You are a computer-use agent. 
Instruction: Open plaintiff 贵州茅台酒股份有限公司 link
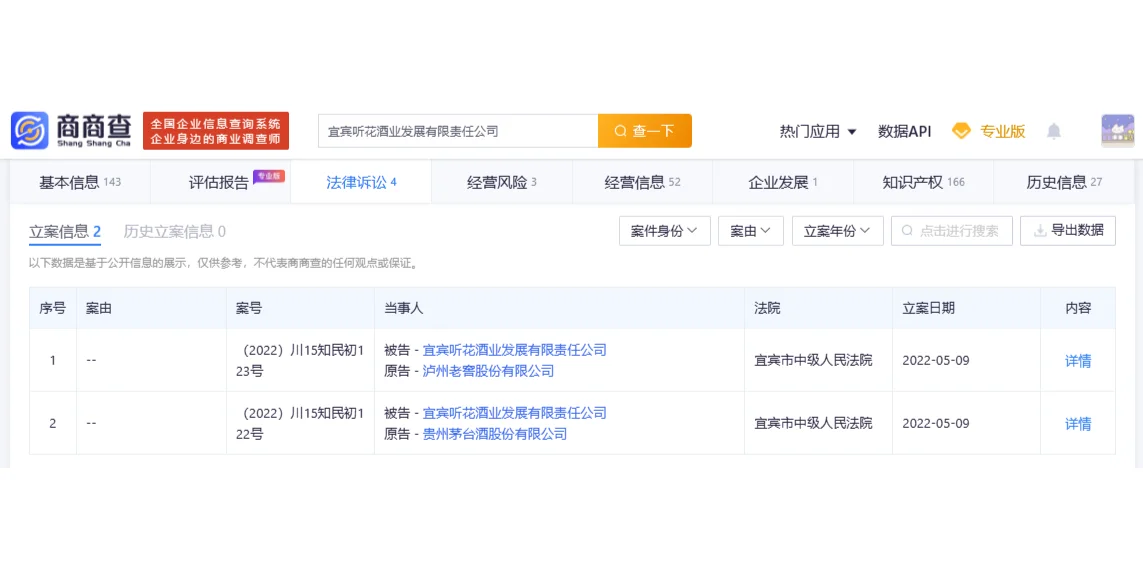tap(495, 435)
